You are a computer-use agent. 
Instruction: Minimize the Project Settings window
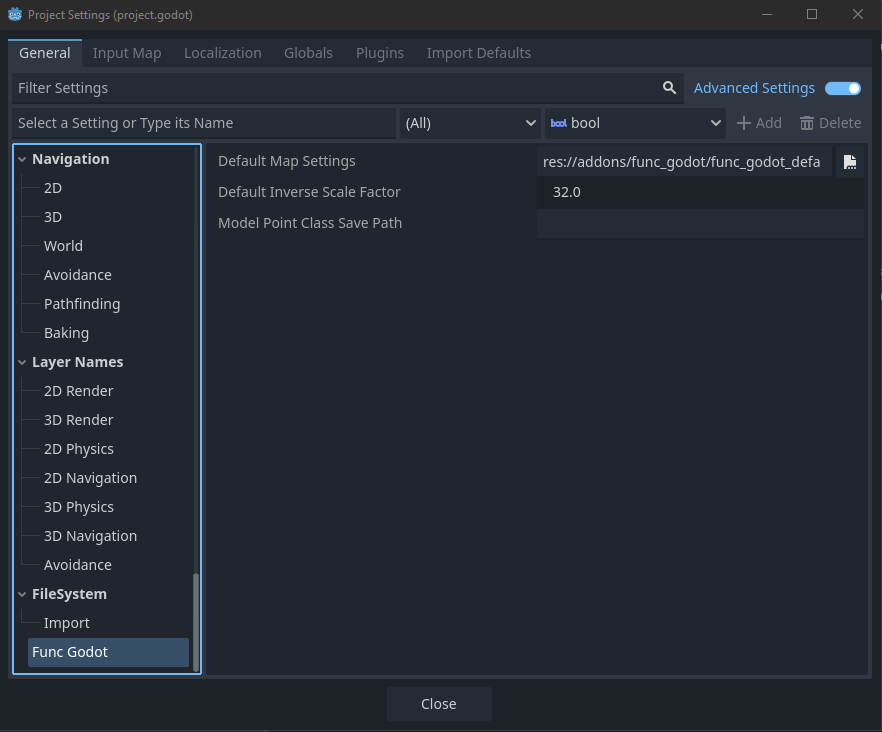767,15
